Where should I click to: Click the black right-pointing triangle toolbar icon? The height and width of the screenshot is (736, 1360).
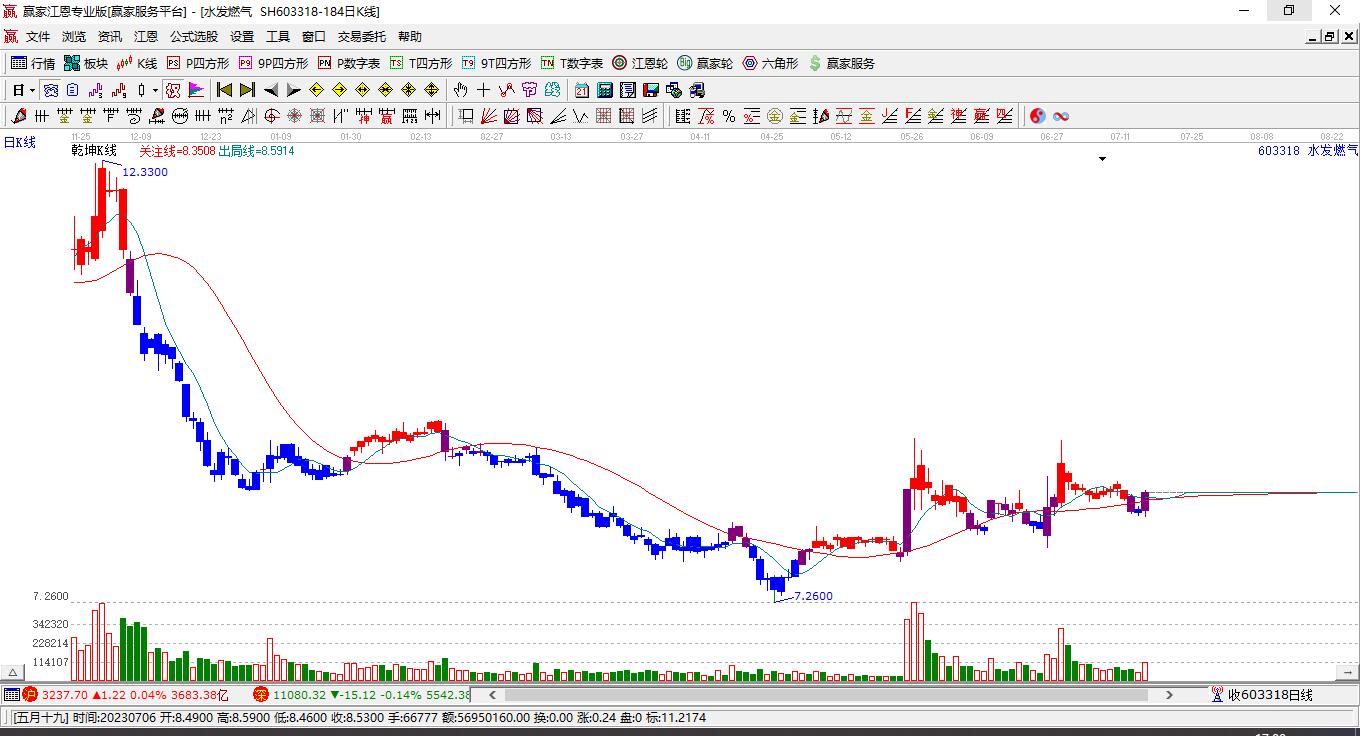(x=293, y=90)
